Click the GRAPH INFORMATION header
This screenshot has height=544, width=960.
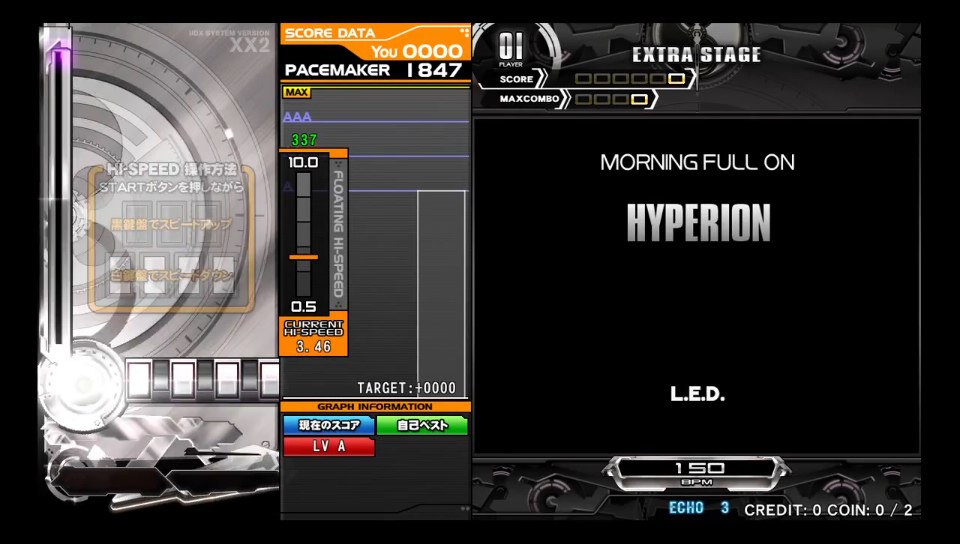tap(375, 407)
